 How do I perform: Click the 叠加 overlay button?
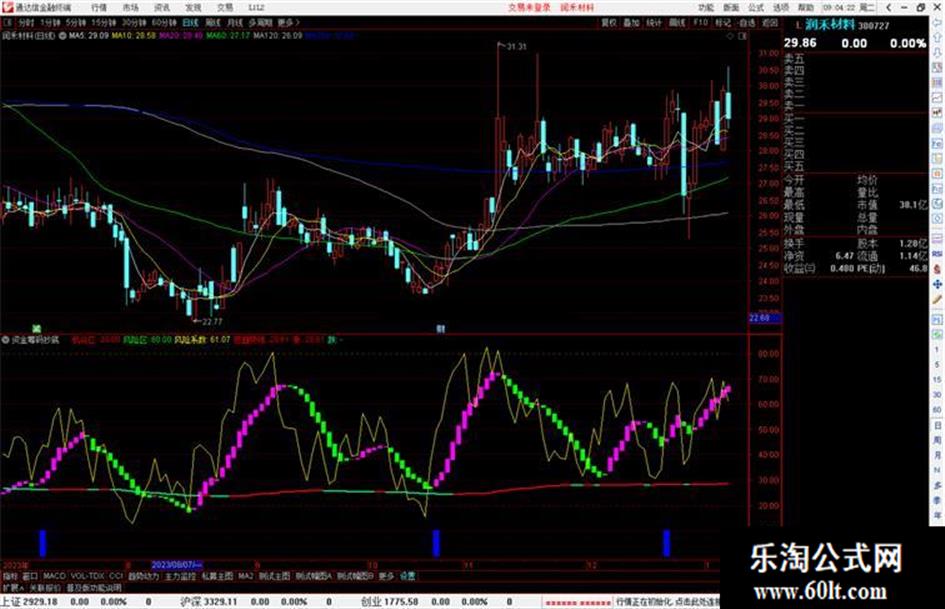(x=631, y=23)
